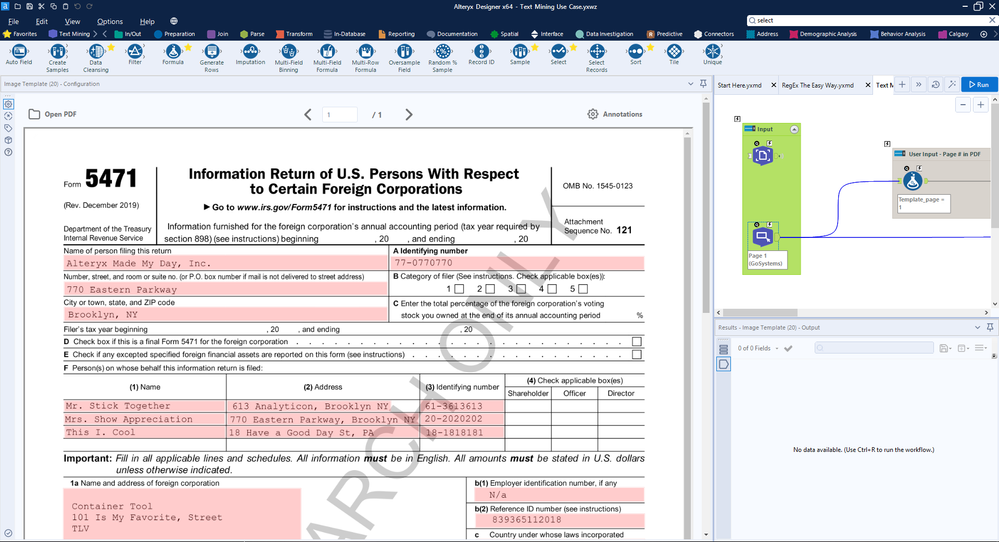Image resolution: width=999 pixels, height=542 pixels.
Task: Go to previous PDF page
Action: tap(308, 115)
